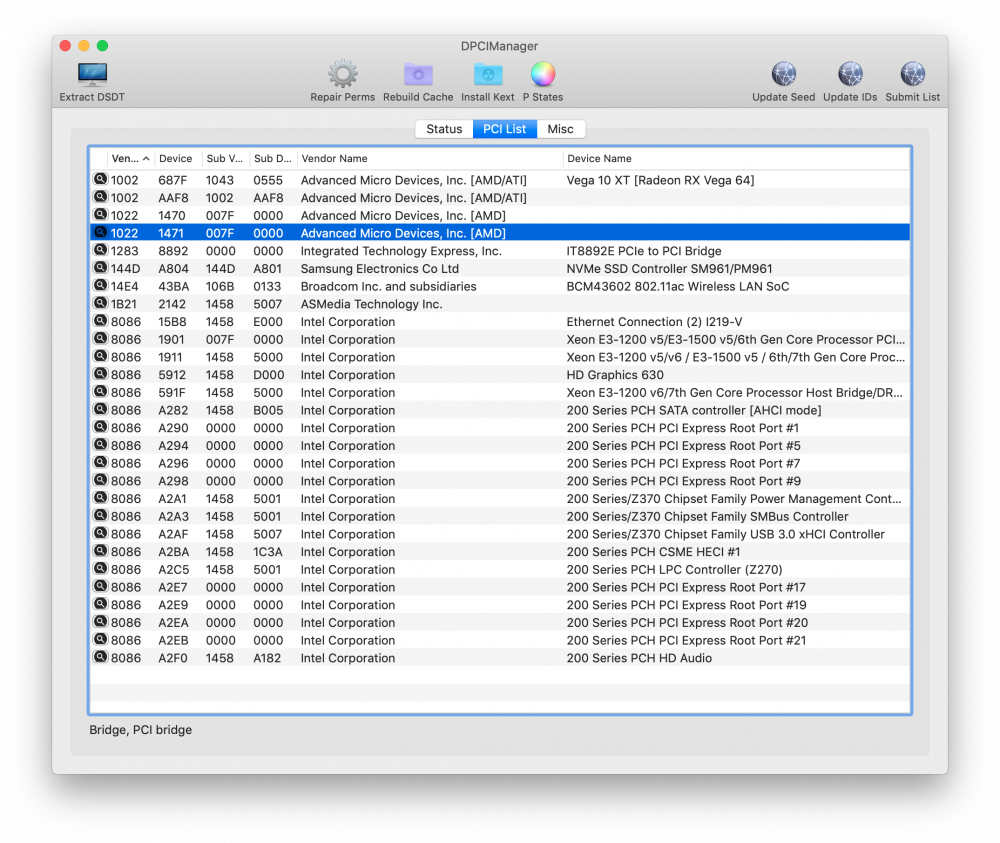Sort by the Device Name column header
This screenshot has height=843, width=1000.
737,159
